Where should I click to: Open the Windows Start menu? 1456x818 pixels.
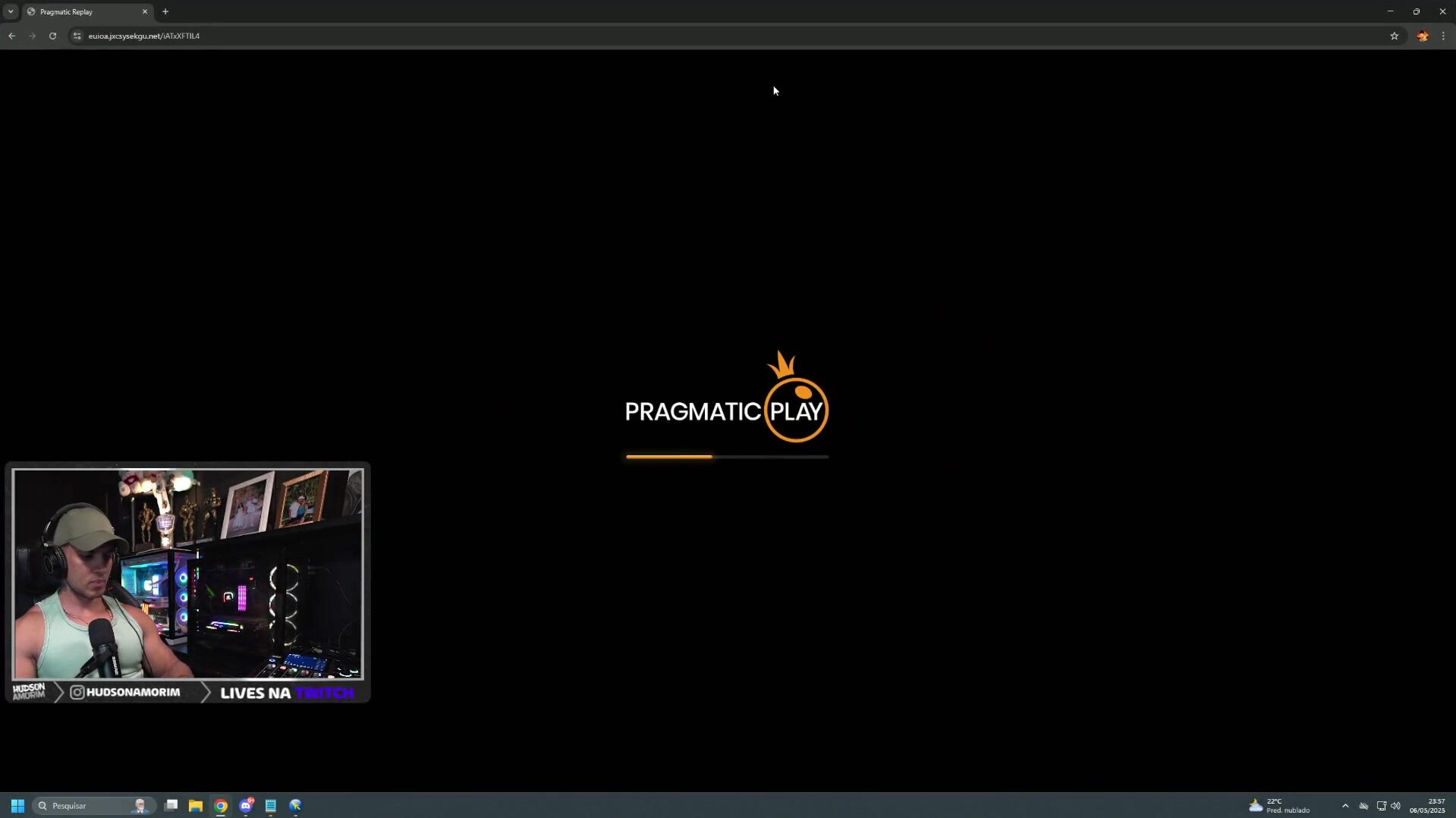coord(17,805)
